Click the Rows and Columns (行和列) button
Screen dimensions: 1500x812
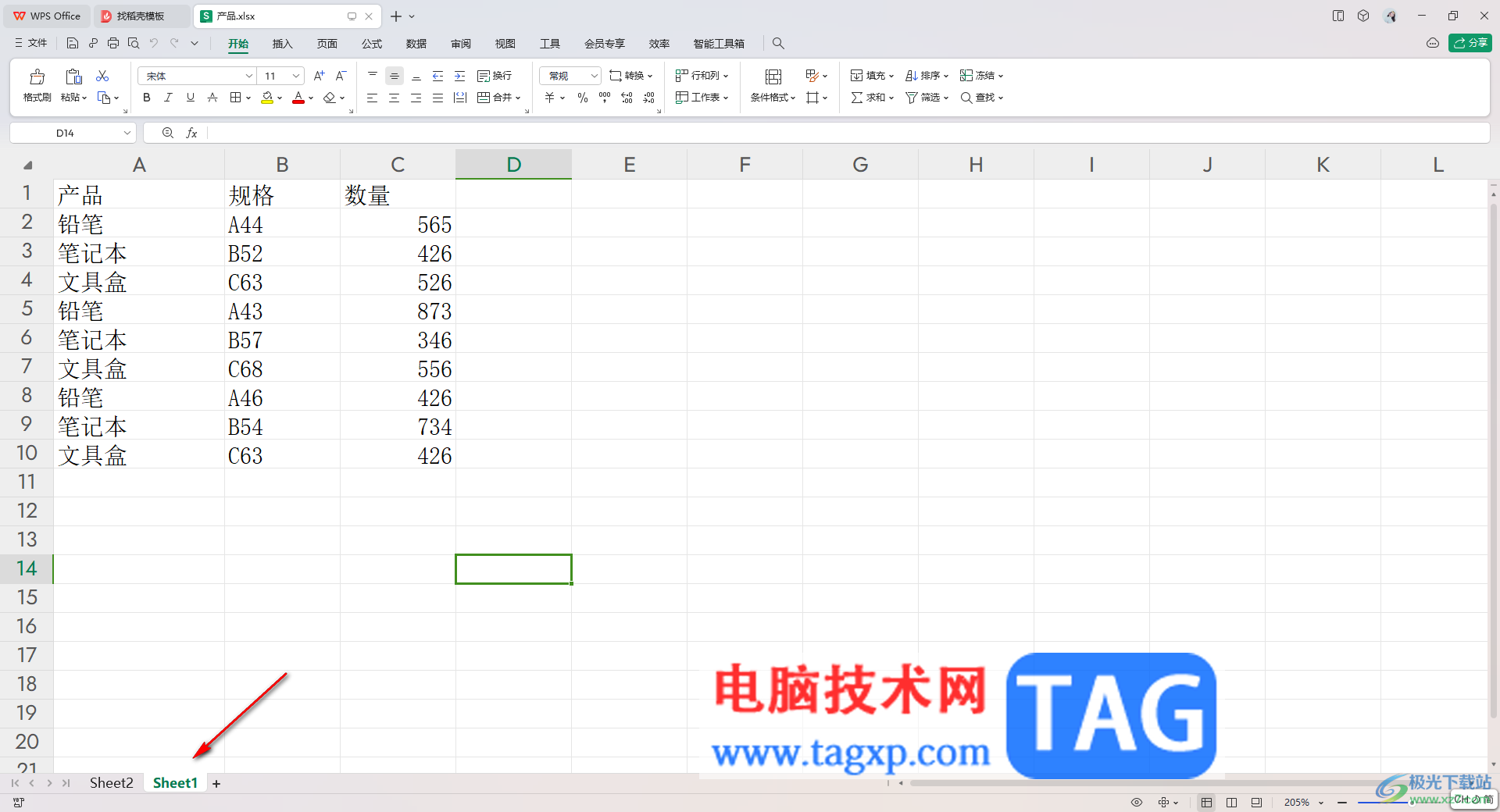pyautogui.click(x=702, y=76)
